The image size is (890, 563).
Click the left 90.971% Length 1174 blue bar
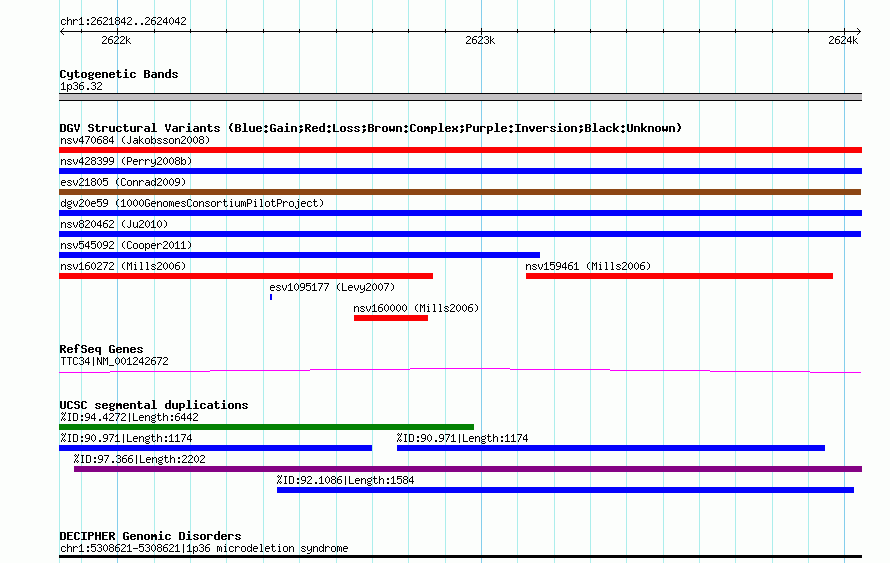[x=215, y=448]
